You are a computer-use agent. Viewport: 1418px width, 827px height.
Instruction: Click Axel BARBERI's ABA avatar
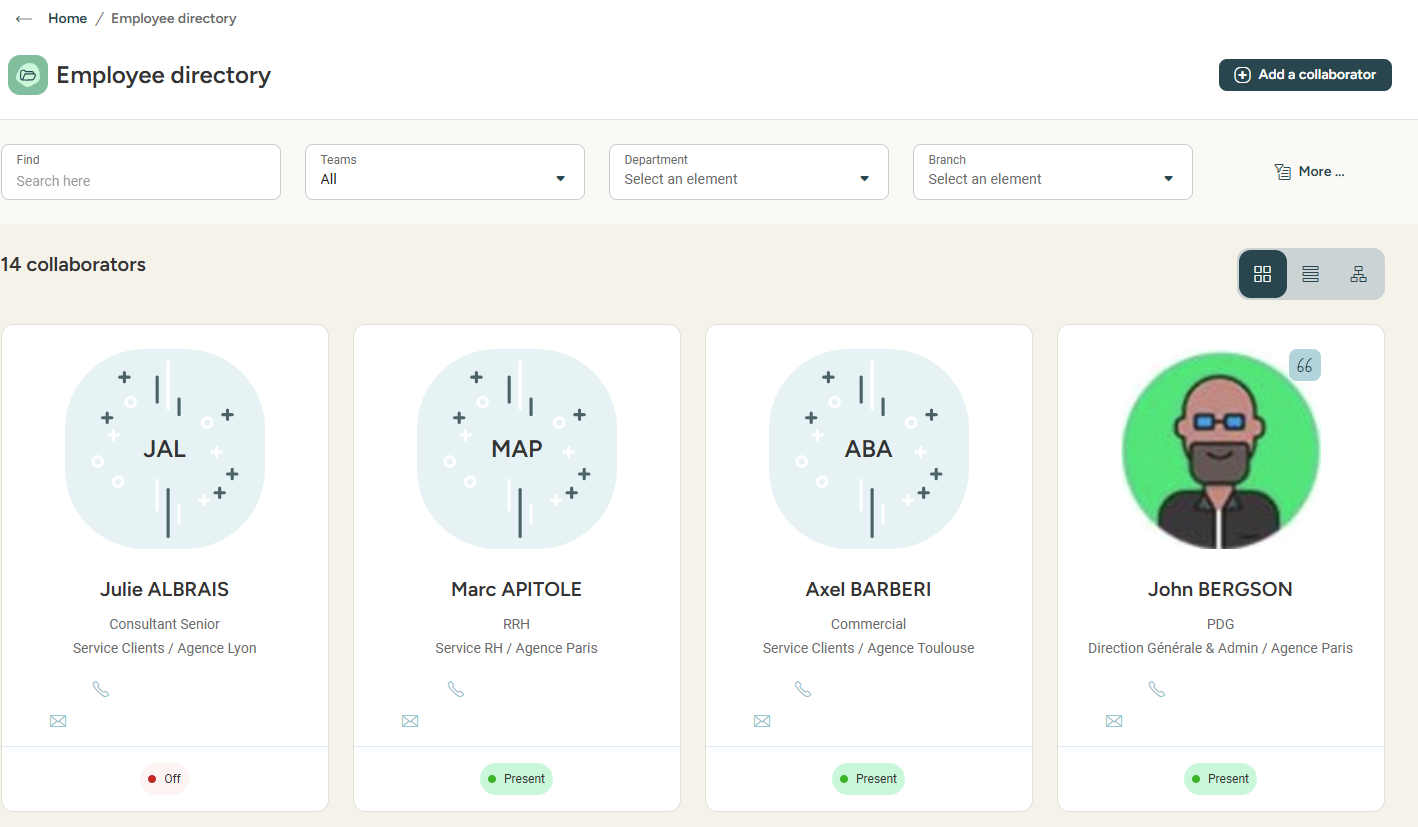869,449
